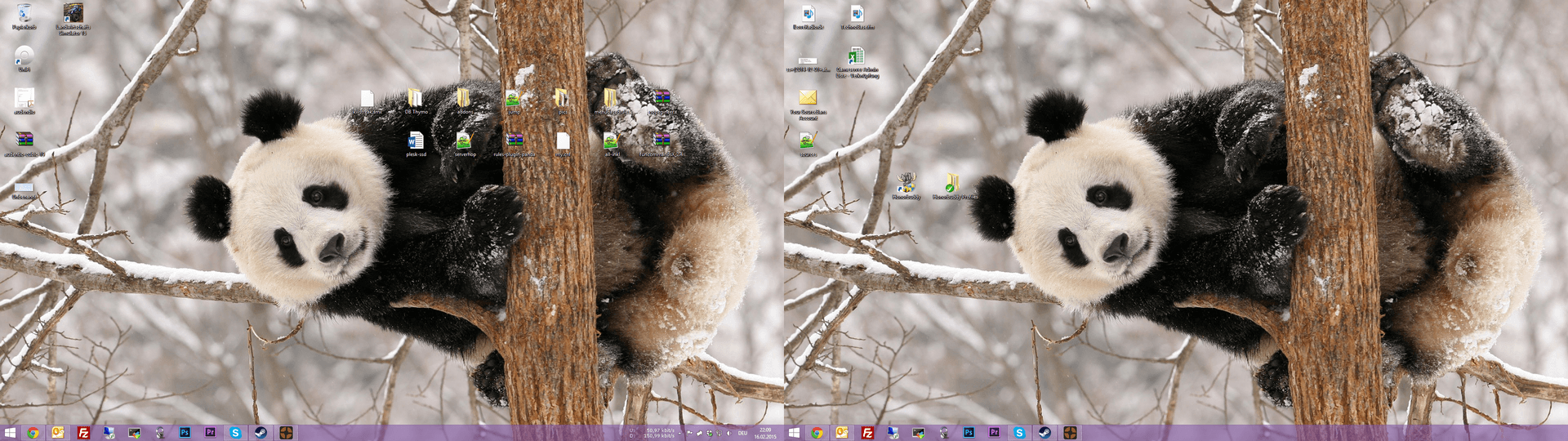The image size is (1568, 441).
Task: Click the DEU language indicator in tray
Action: point(742,433)
